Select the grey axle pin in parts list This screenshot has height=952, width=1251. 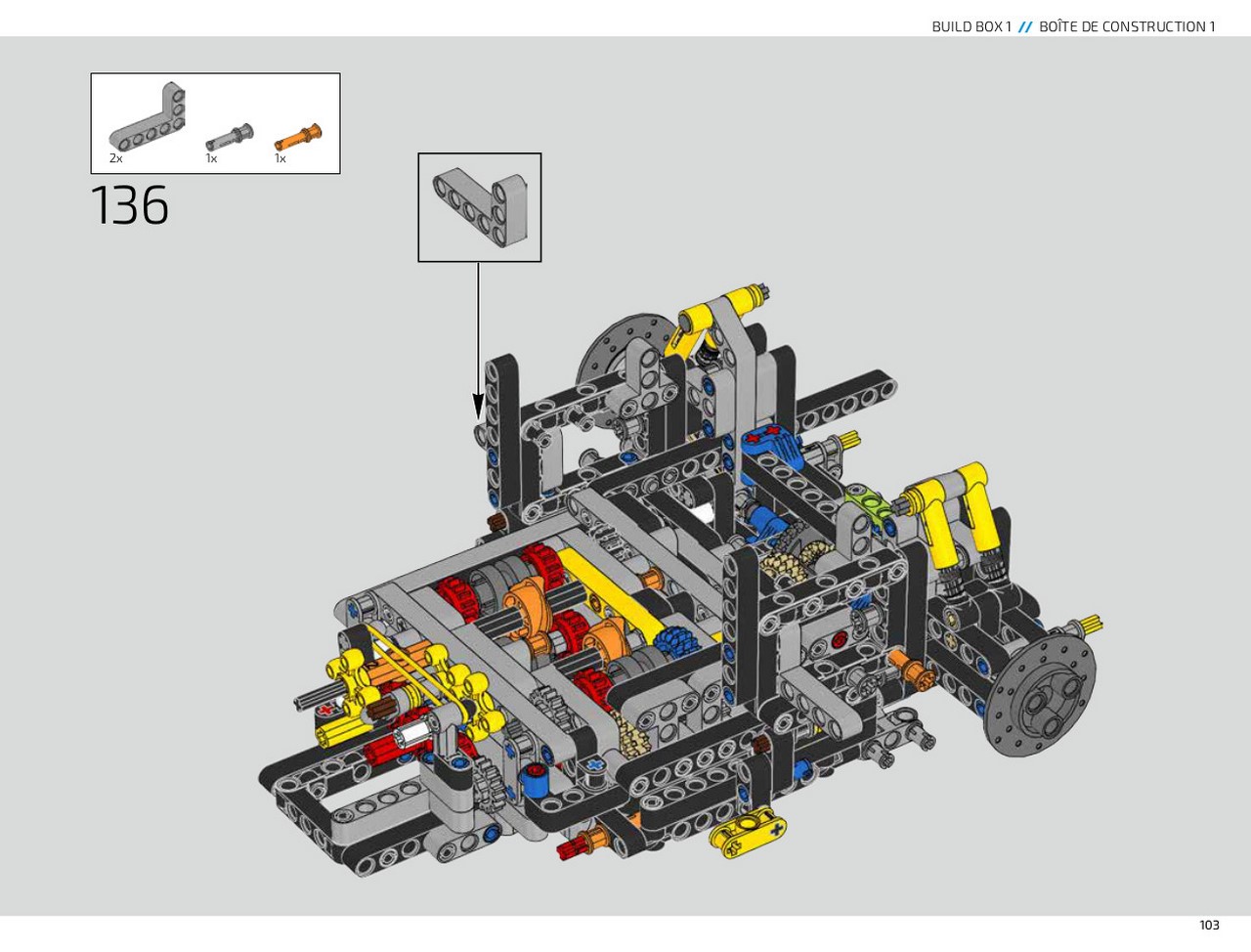tap(230, 137)
